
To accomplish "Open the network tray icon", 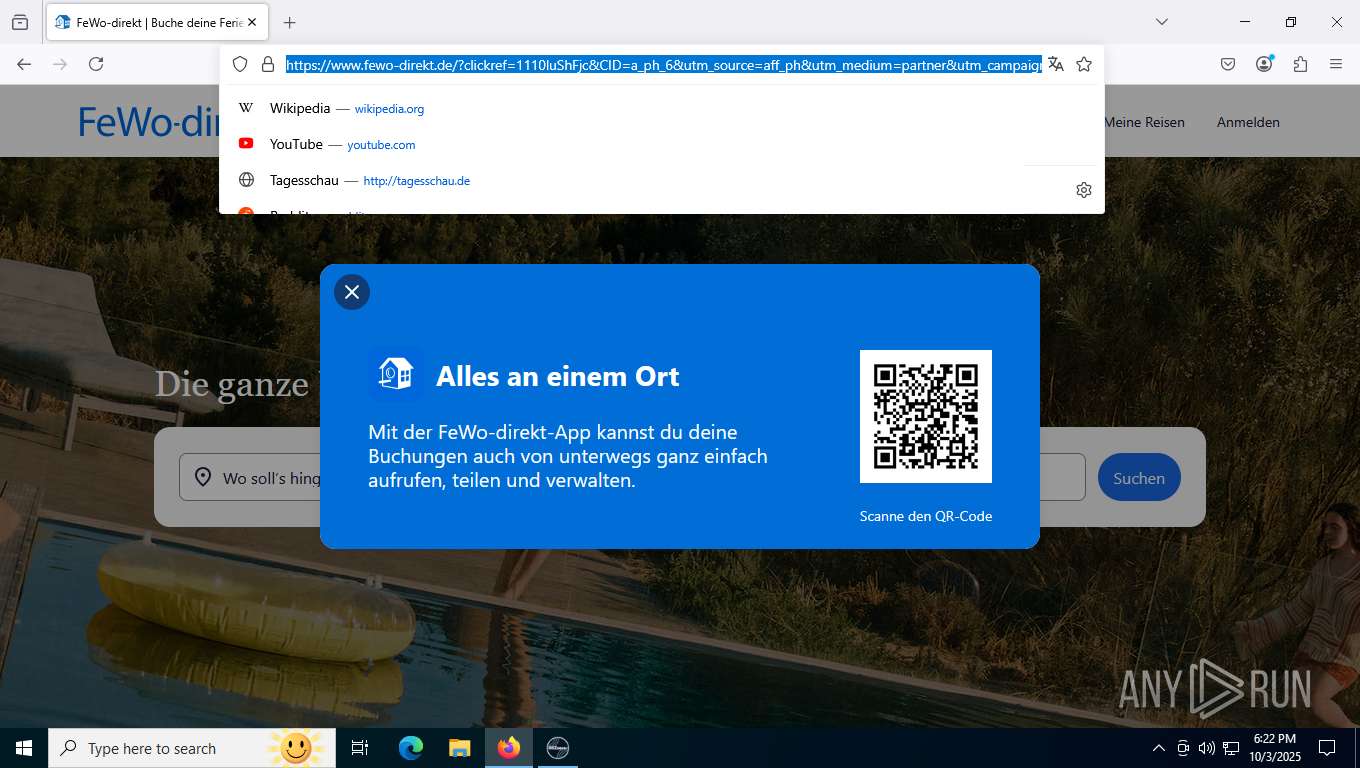I will (x=1231, y=748).
